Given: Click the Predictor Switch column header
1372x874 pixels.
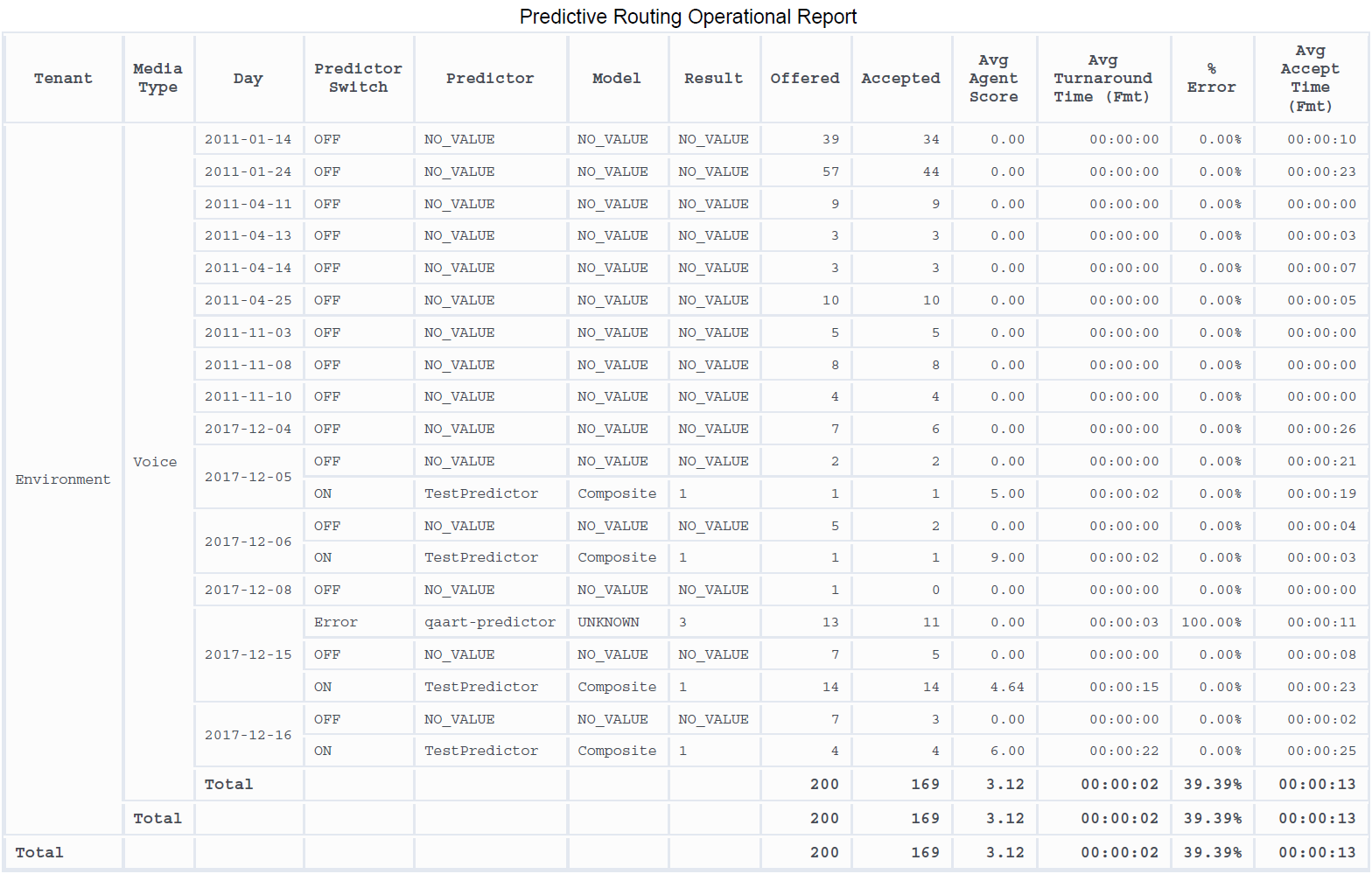Looking at the screenshot, I should tap(358, 79).
